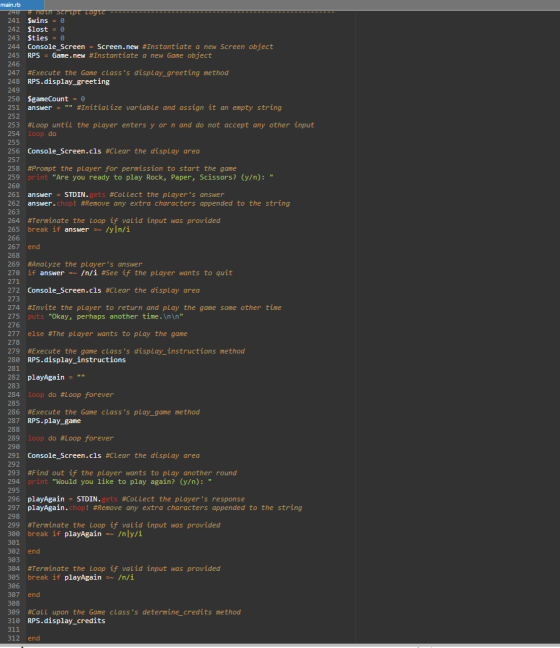Click the "#Loop until the player enters y or n" comment
The height and width of the screenshot is (648, 560).
171,125
